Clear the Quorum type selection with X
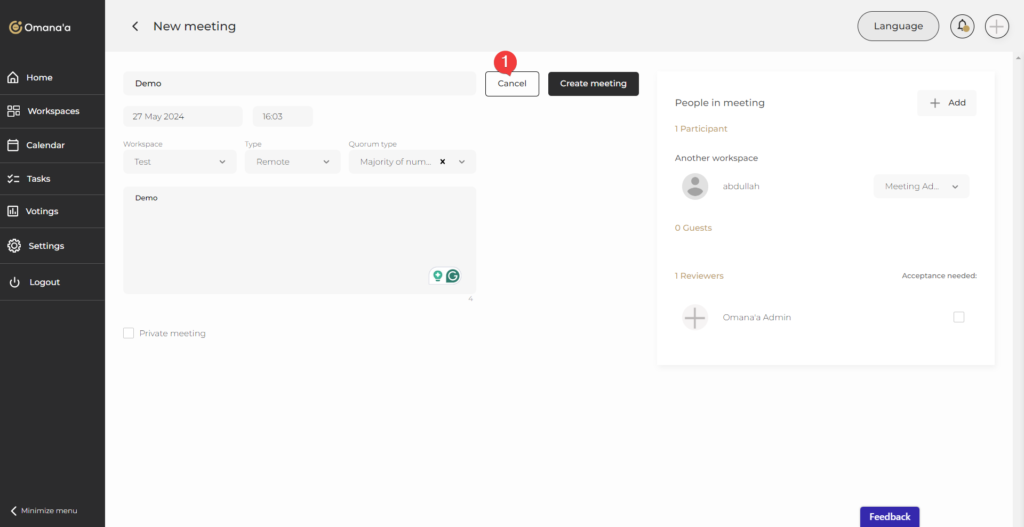The height and width of the screenshot is (527, 1024). tap(443, 161)
